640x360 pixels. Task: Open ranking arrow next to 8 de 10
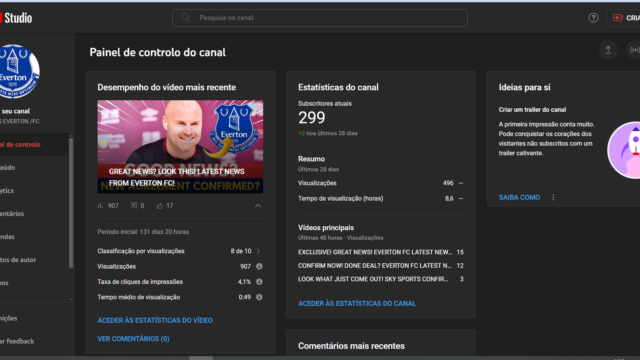(x=258, y=251)
